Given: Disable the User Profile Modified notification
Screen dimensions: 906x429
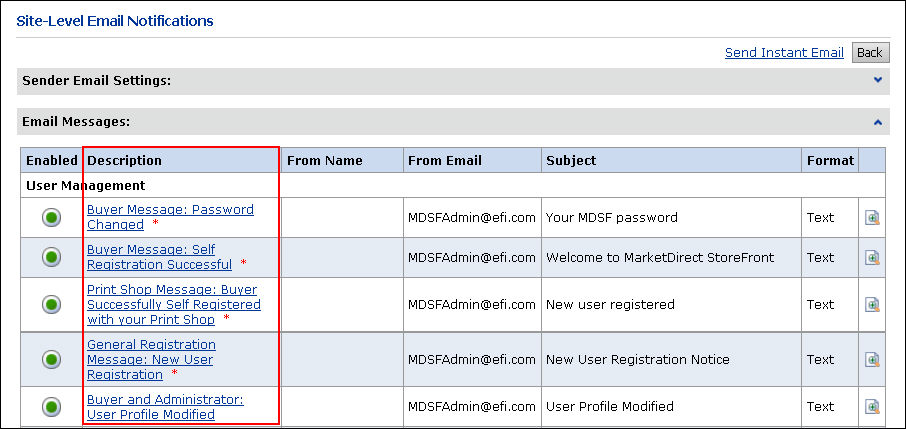Looking at the screenshot, I should click(x=51, y=407).
